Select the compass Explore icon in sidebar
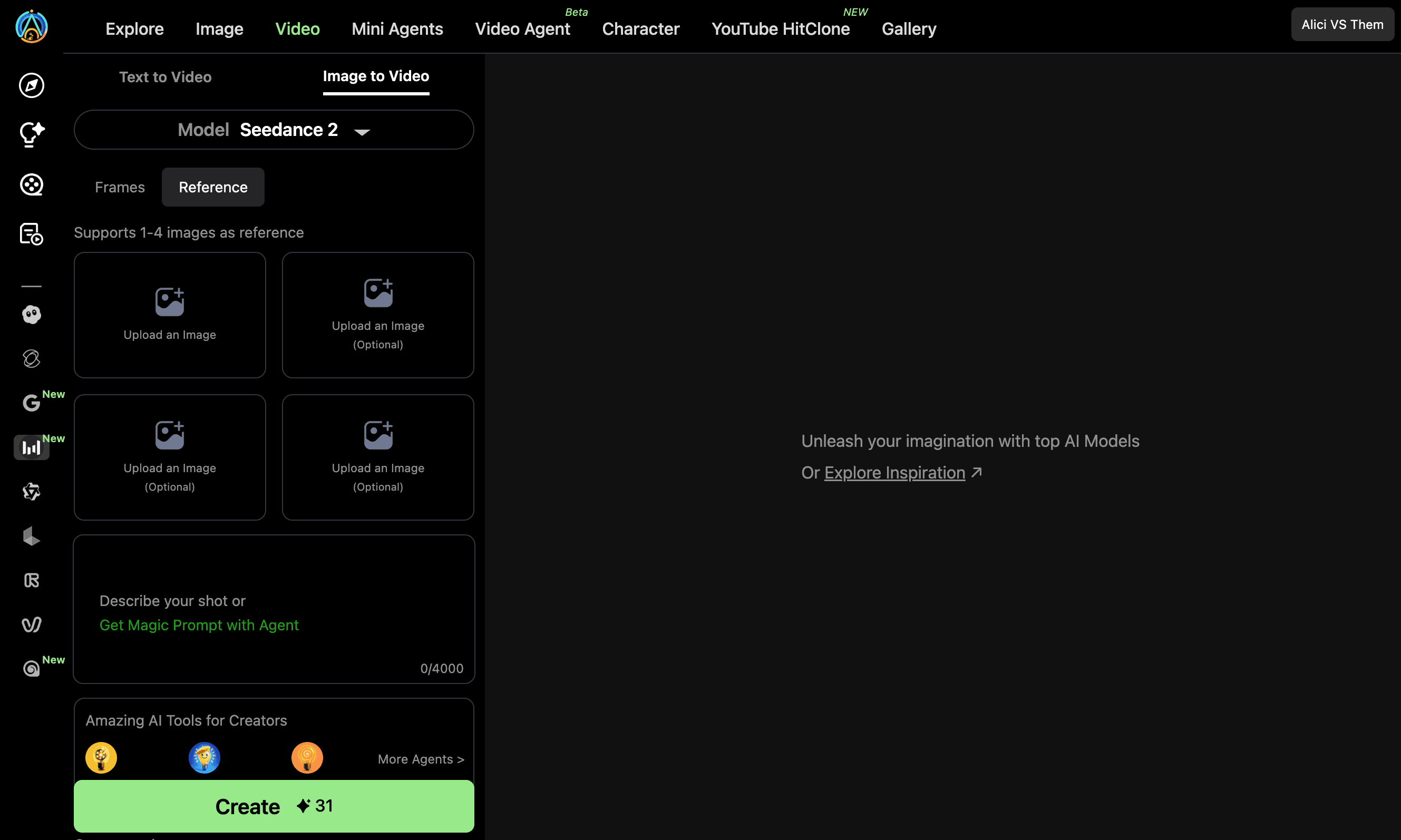The width and height of the screenshot is (1401, 840). pyautogui.click(x=31, y=85)
